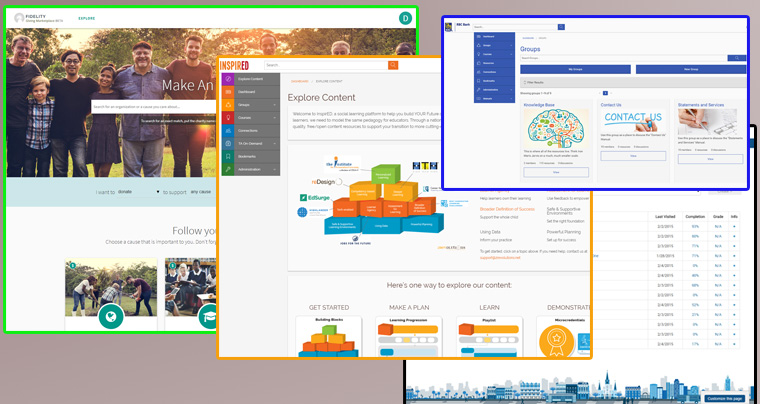
Task: Click the Explore Content compass icon in InspirED sidebar
Action: (x=228, y=79)
